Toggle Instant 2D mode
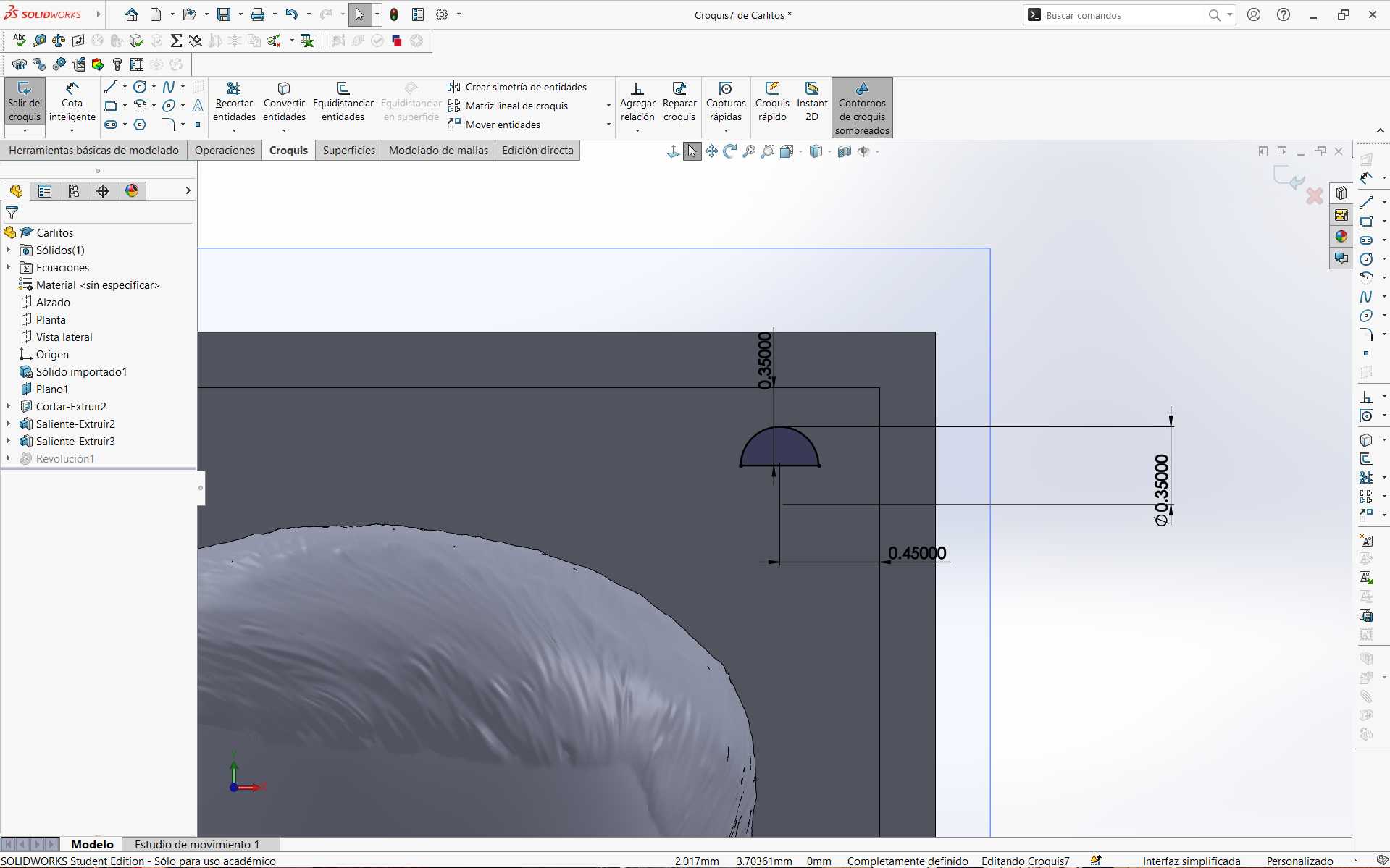This screenshot has width=1390, height=868. (x=812, y=102)
